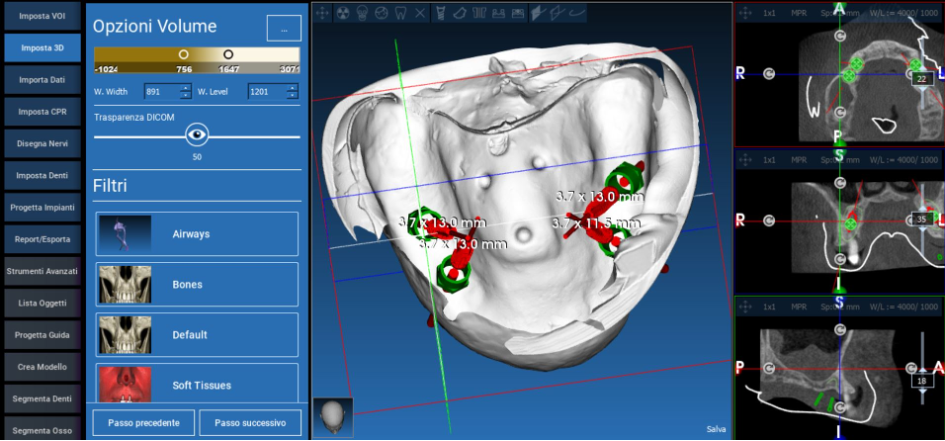Viewport: 945px width, 441px height.
Task: Click the bottom rotate handle in axial view
Action: point(839,112)
